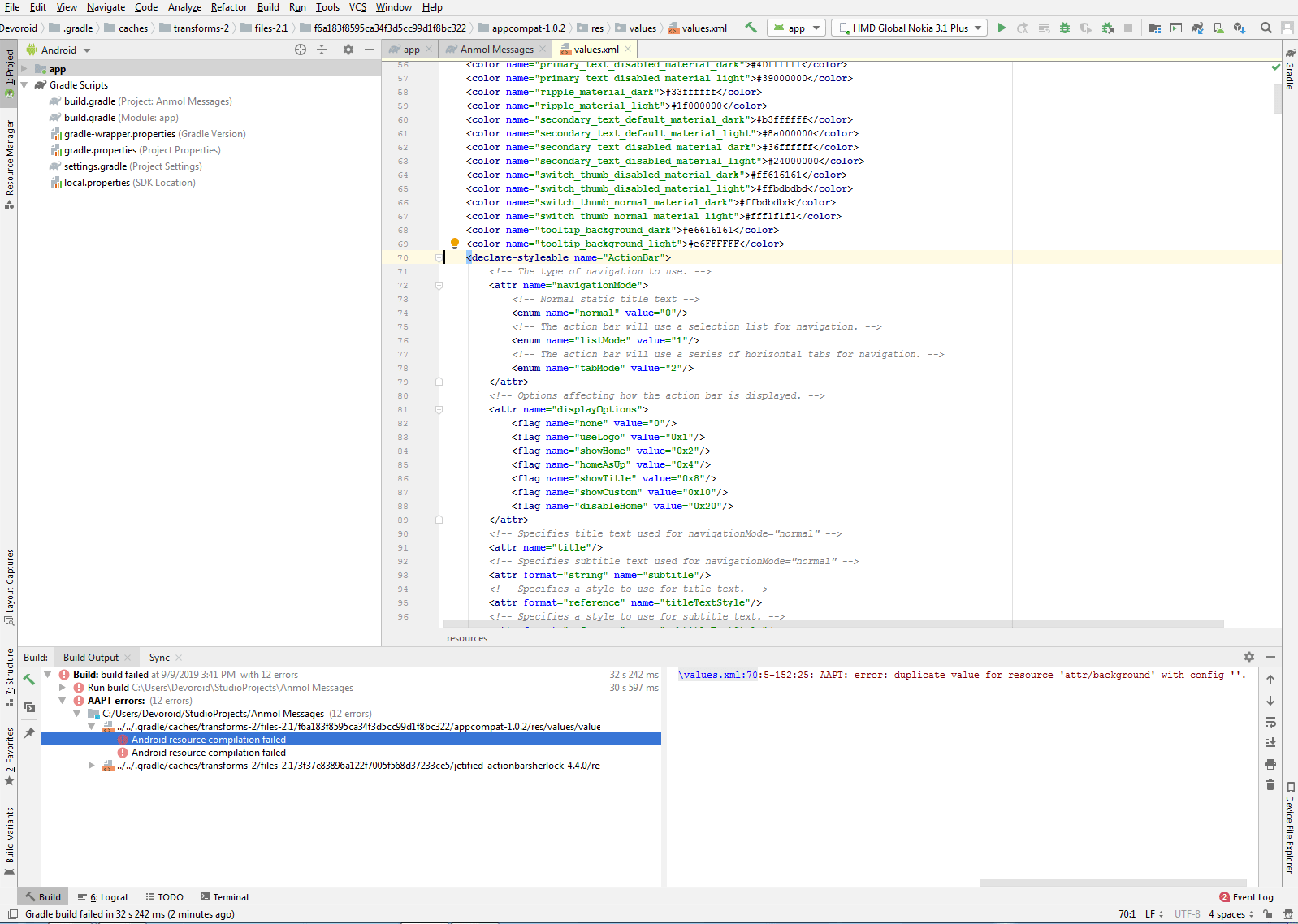The height and width of the screenshot is (924, 1298).
Task: Toggle soft-wrap in build output console
Action: (1270, 722)
